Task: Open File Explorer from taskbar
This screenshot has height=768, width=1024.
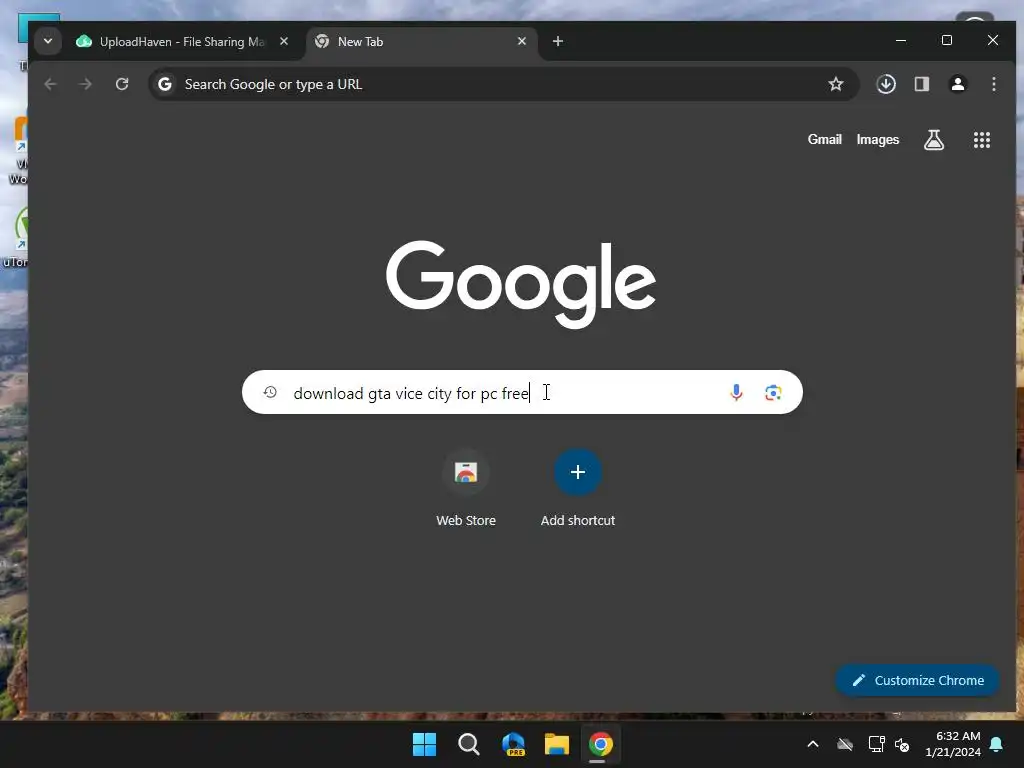Action: pyautogui.click(x=557, y=744)
